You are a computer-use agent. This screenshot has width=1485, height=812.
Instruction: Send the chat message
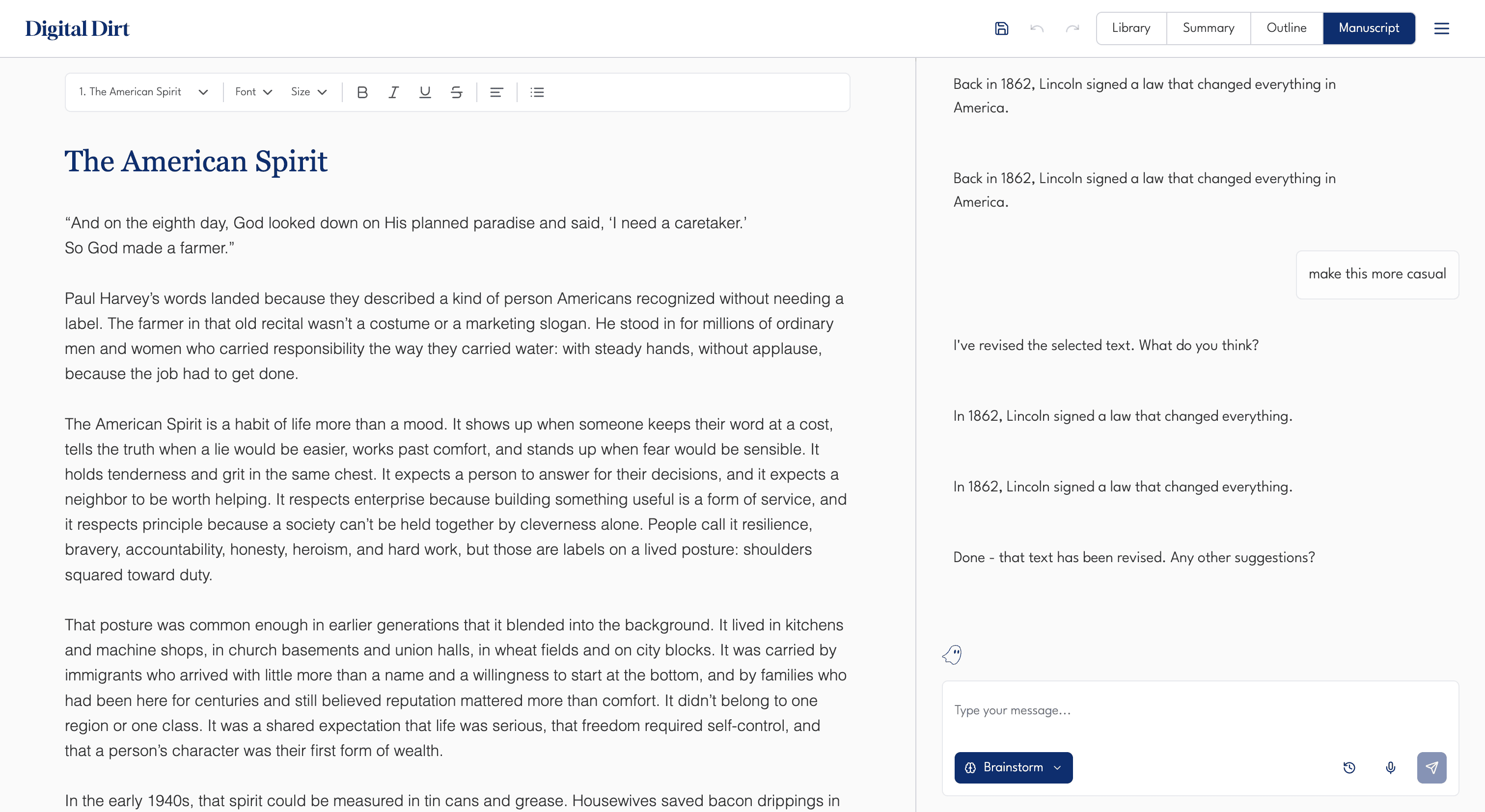click(1432, 768)
